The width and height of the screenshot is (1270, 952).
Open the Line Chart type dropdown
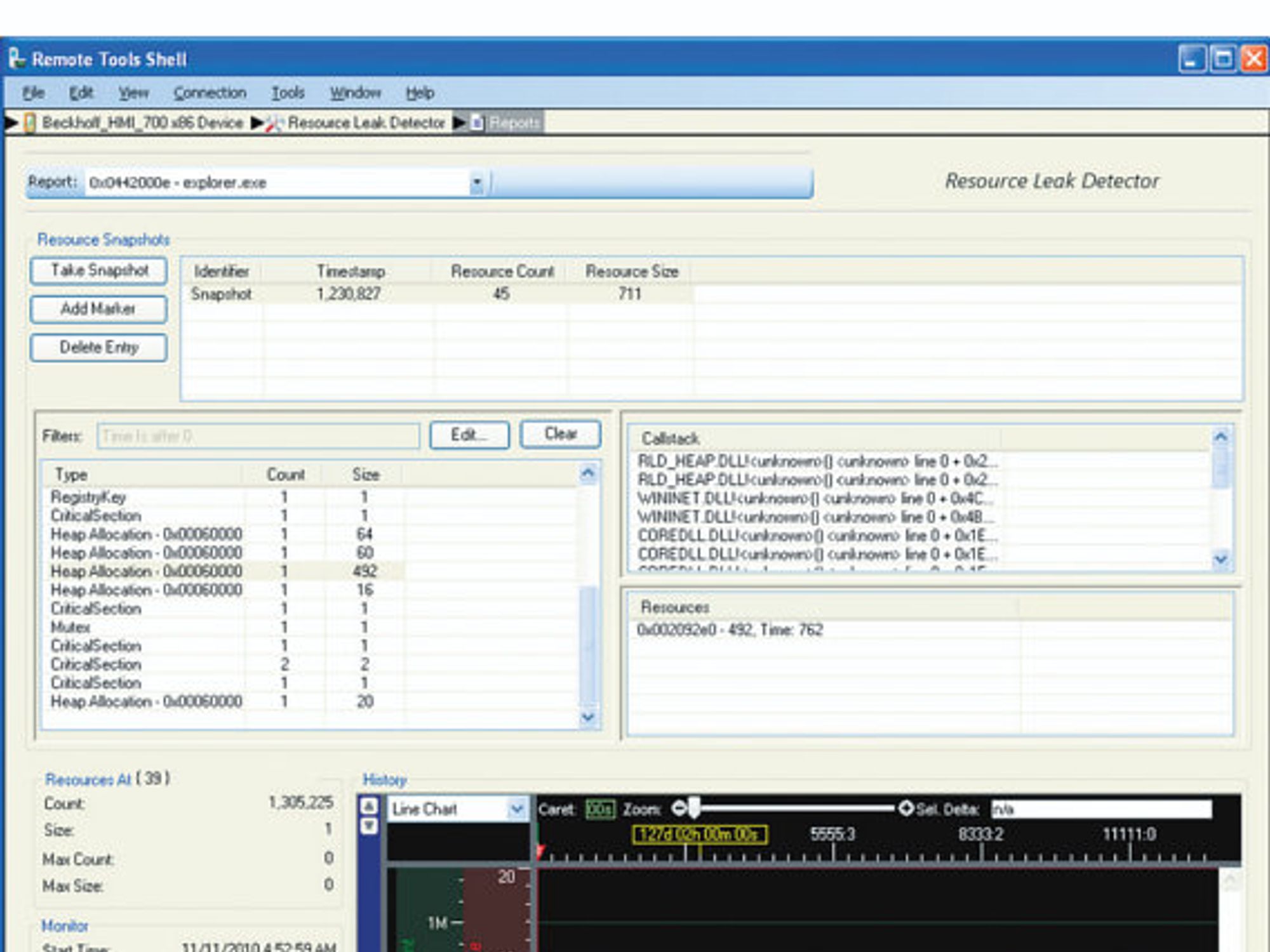point(516,809)
